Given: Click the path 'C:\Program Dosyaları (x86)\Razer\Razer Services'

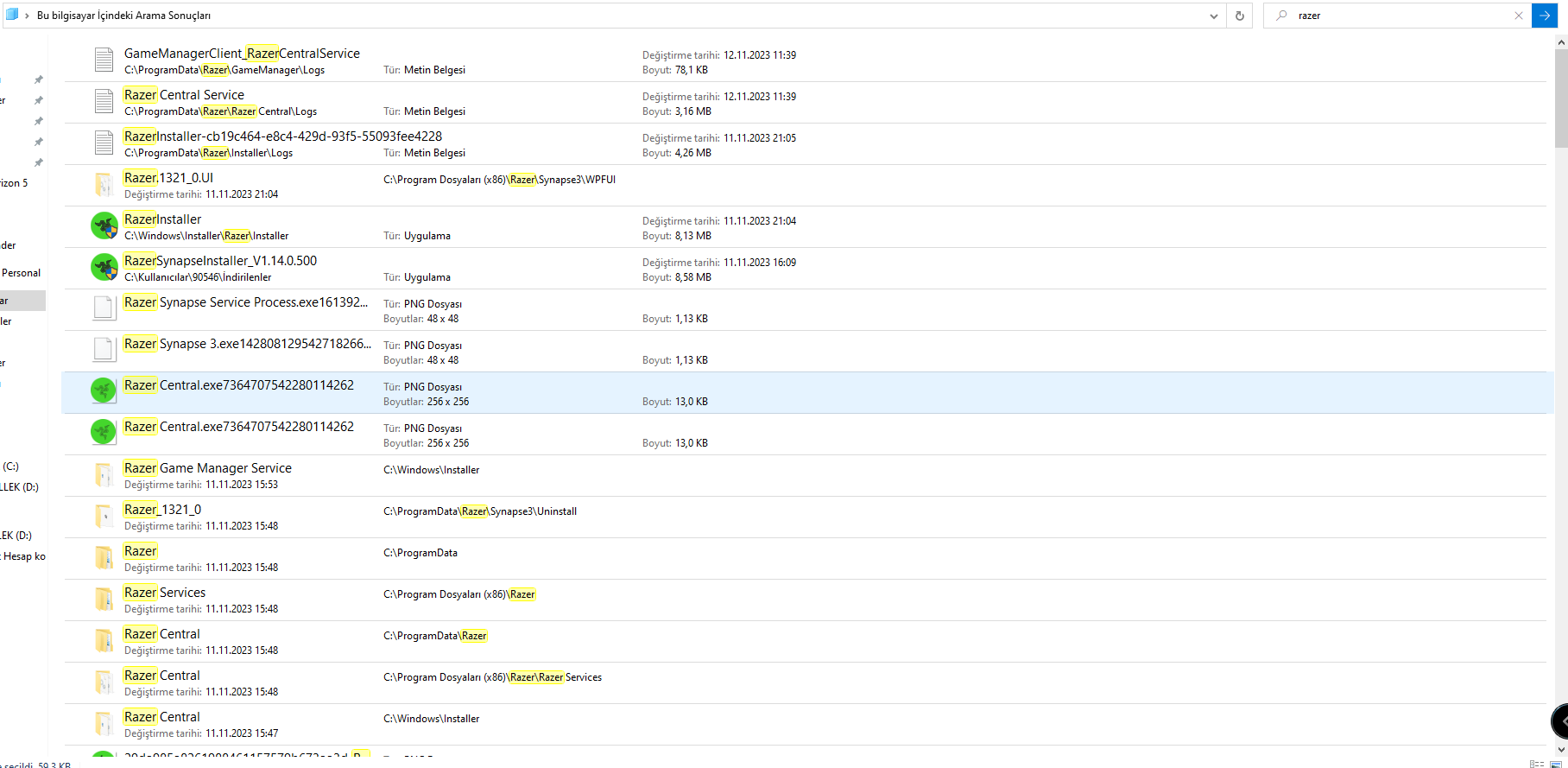Looking at the screenshot, I should click(493, 677).
